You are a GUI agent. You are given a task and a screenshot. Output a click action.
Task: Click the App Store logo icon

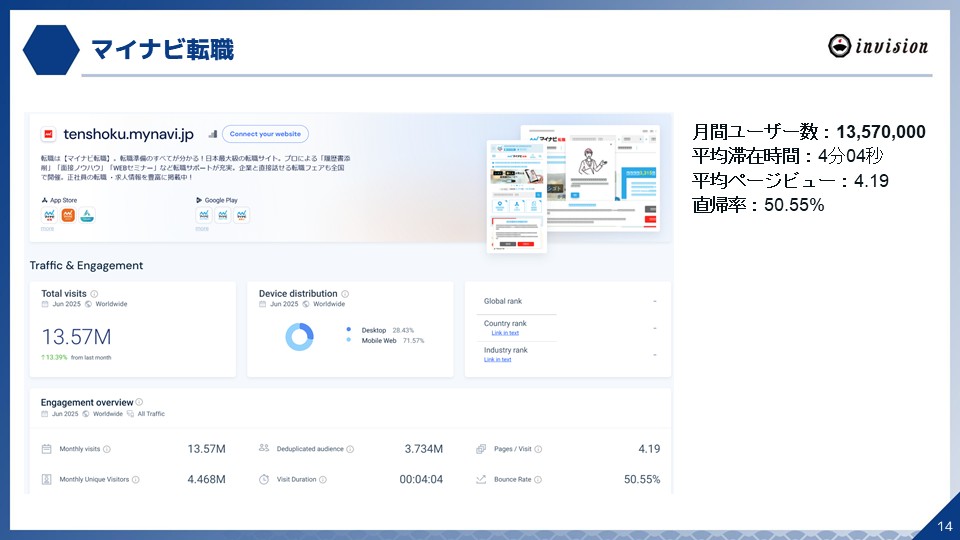pyautogui.click(x=45, y=200)
